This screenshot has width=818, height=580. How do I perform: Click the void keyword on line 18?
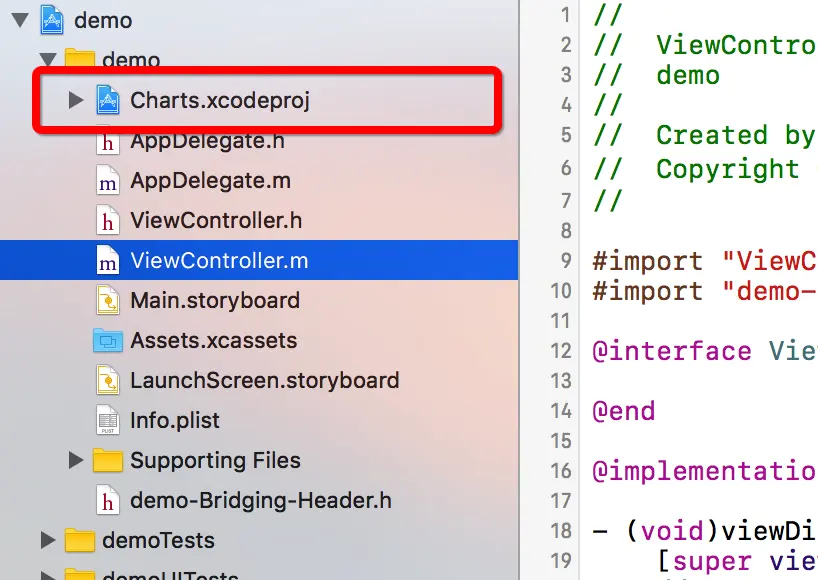point(672,531)
